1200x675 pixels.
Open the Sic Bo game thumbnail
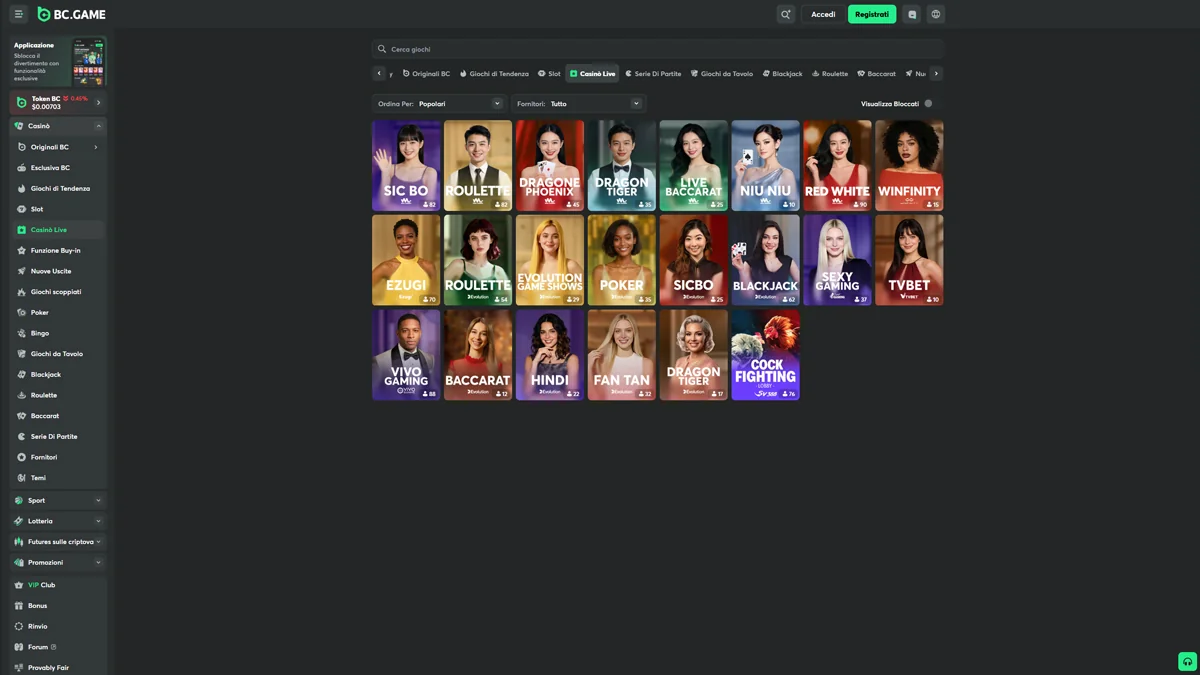pos(406,166)
